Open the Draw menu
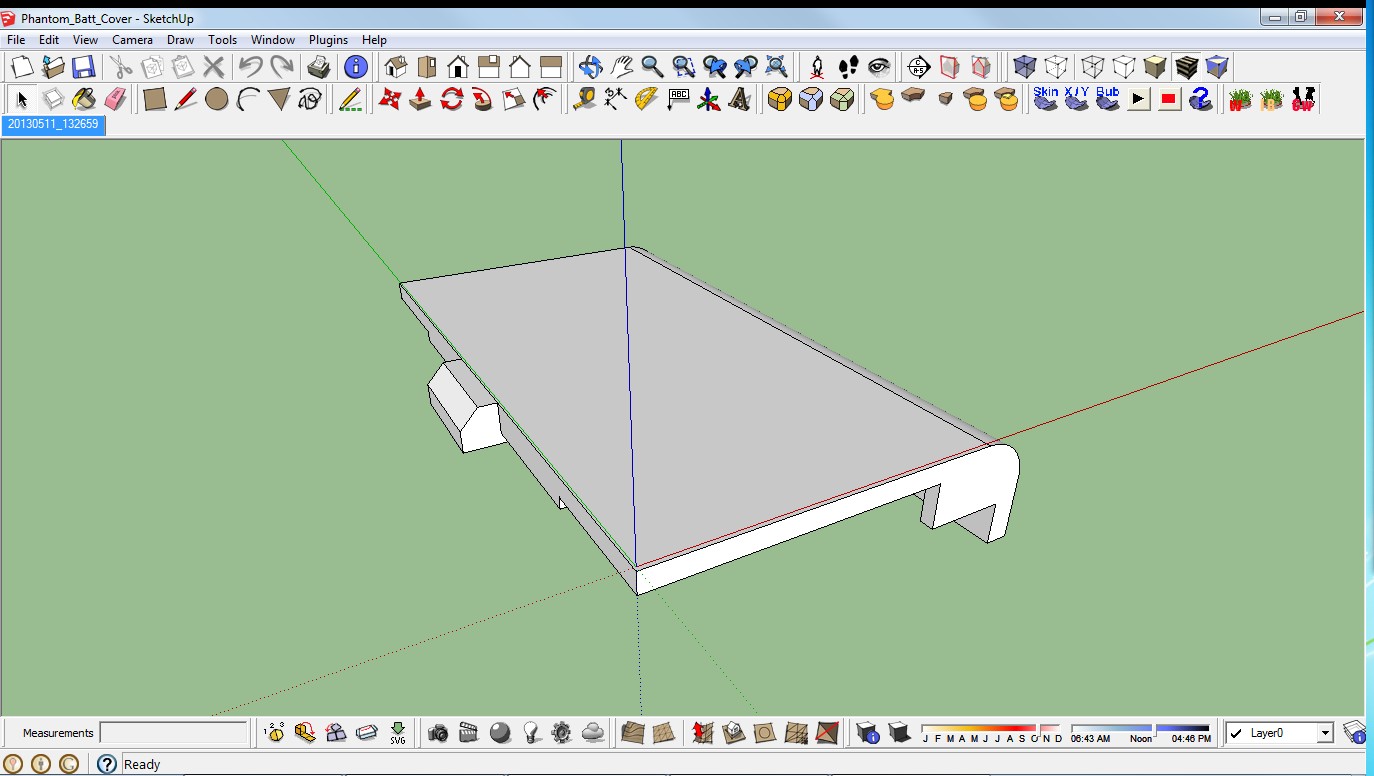Image resolution: width=1374 pixels, height=776 pixels. click(180, 40)
